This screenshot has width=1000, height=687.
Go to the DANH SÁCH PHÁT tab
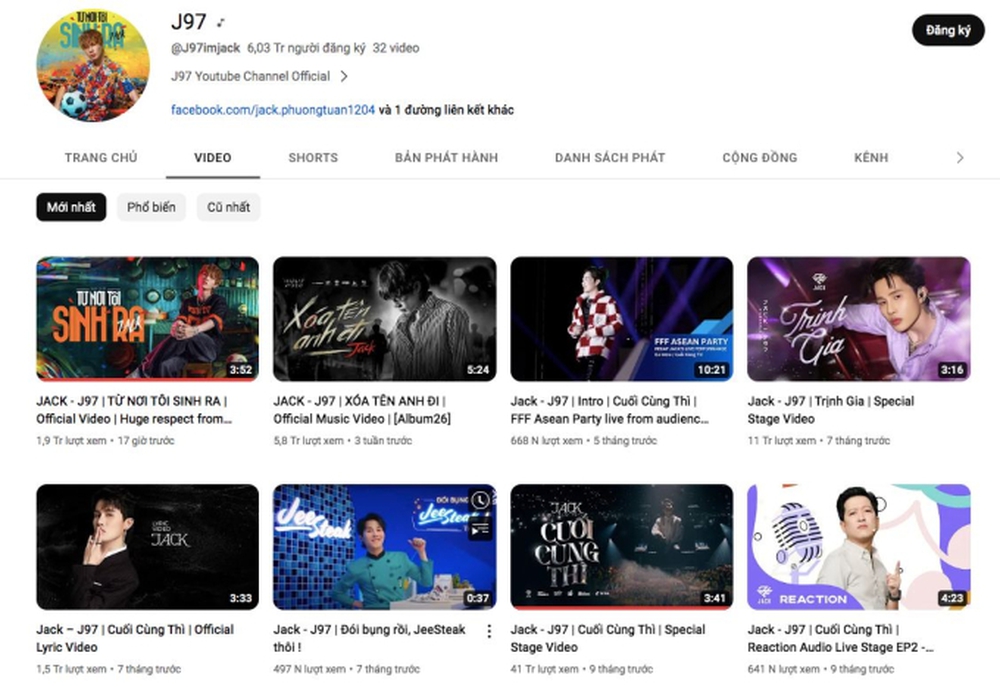(x=610, y=157)
